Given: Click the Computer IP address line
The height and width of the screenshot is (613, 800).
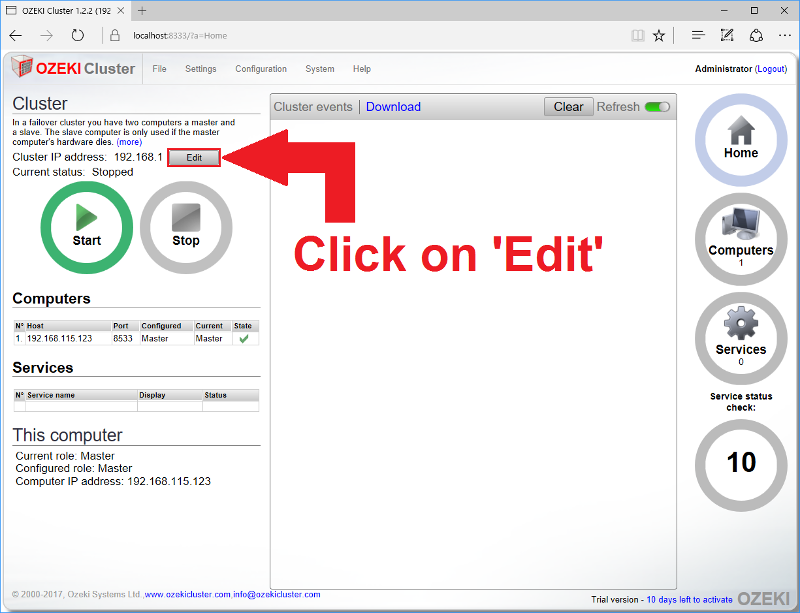Looking at the screenshot, I should coord(113,481).
